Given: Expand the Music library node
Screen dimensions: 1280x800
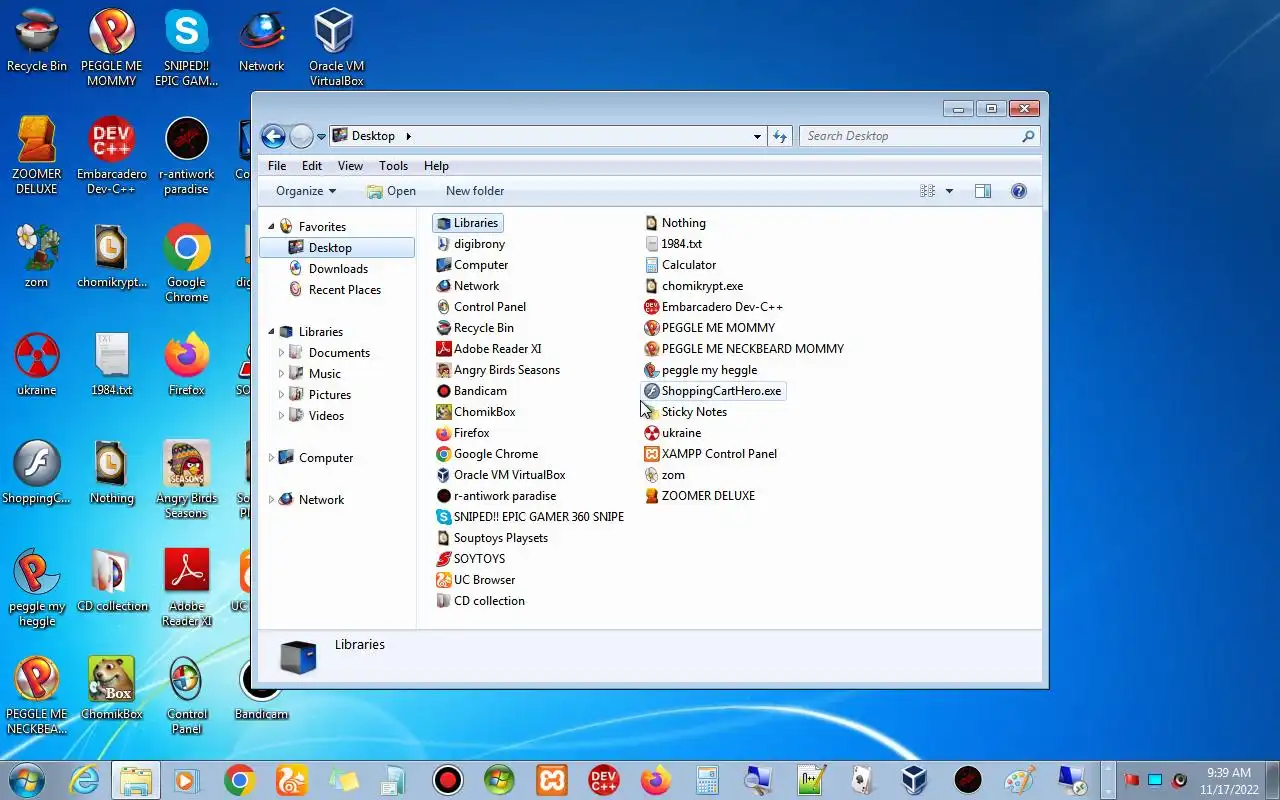Looking at the screenshot, I should [x=281, y=374].
